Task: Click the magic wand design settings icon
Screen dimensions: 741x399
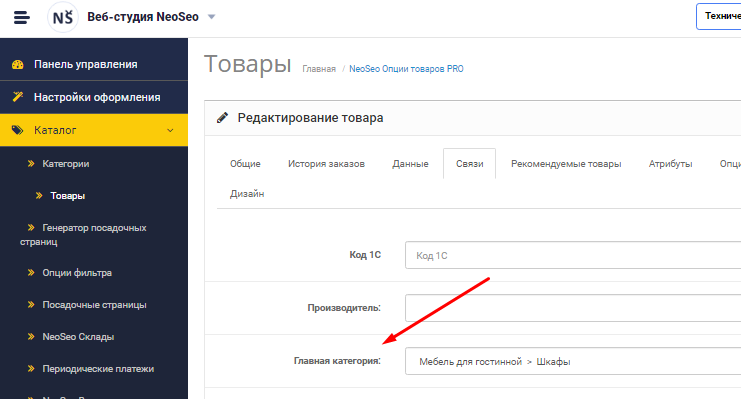Action: (x=17, y=97)
